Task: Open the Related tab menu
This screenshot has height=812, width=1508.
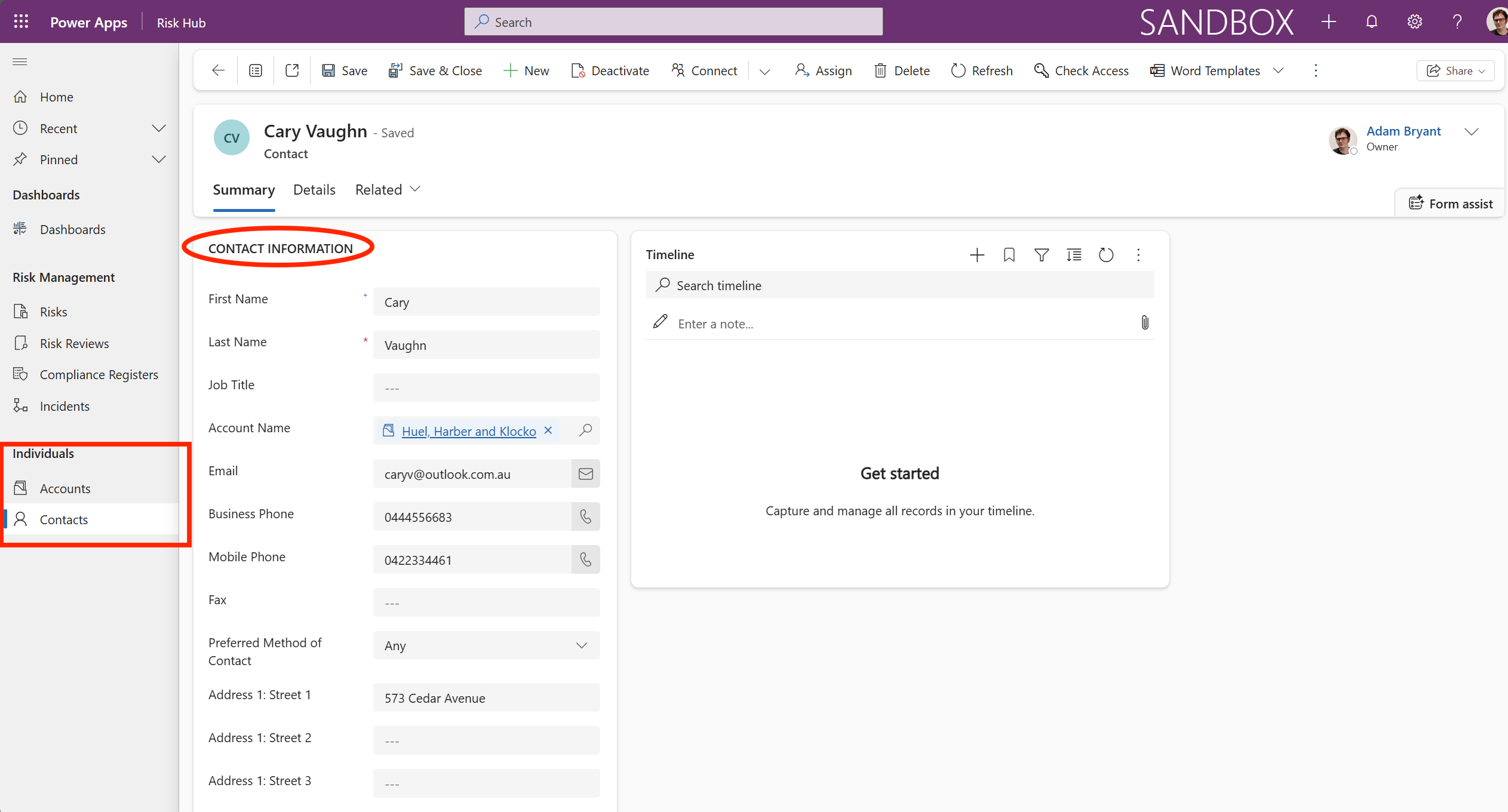Action: tap(388, 190)
